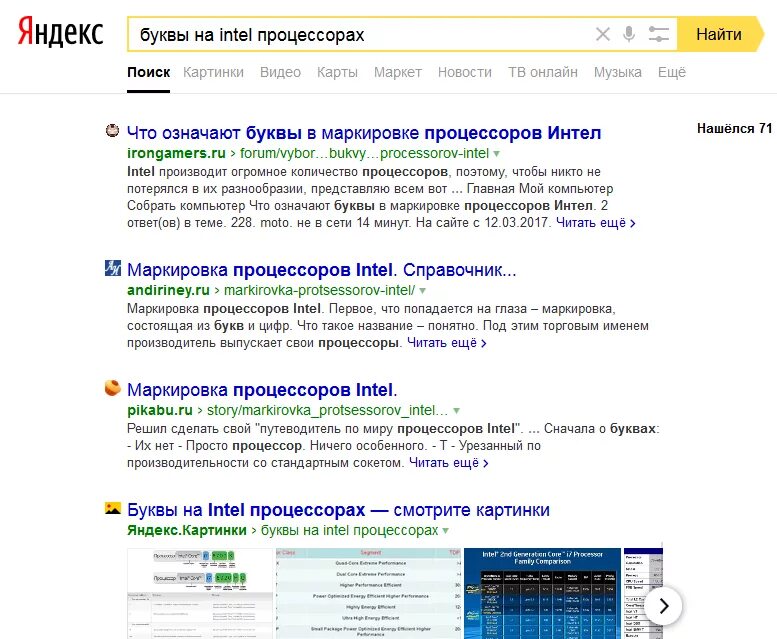Image resolution: width=777 pixels, height=639 pixels.
Task: Open partially visible fourth table thumbnail
Action: (643, 593)
